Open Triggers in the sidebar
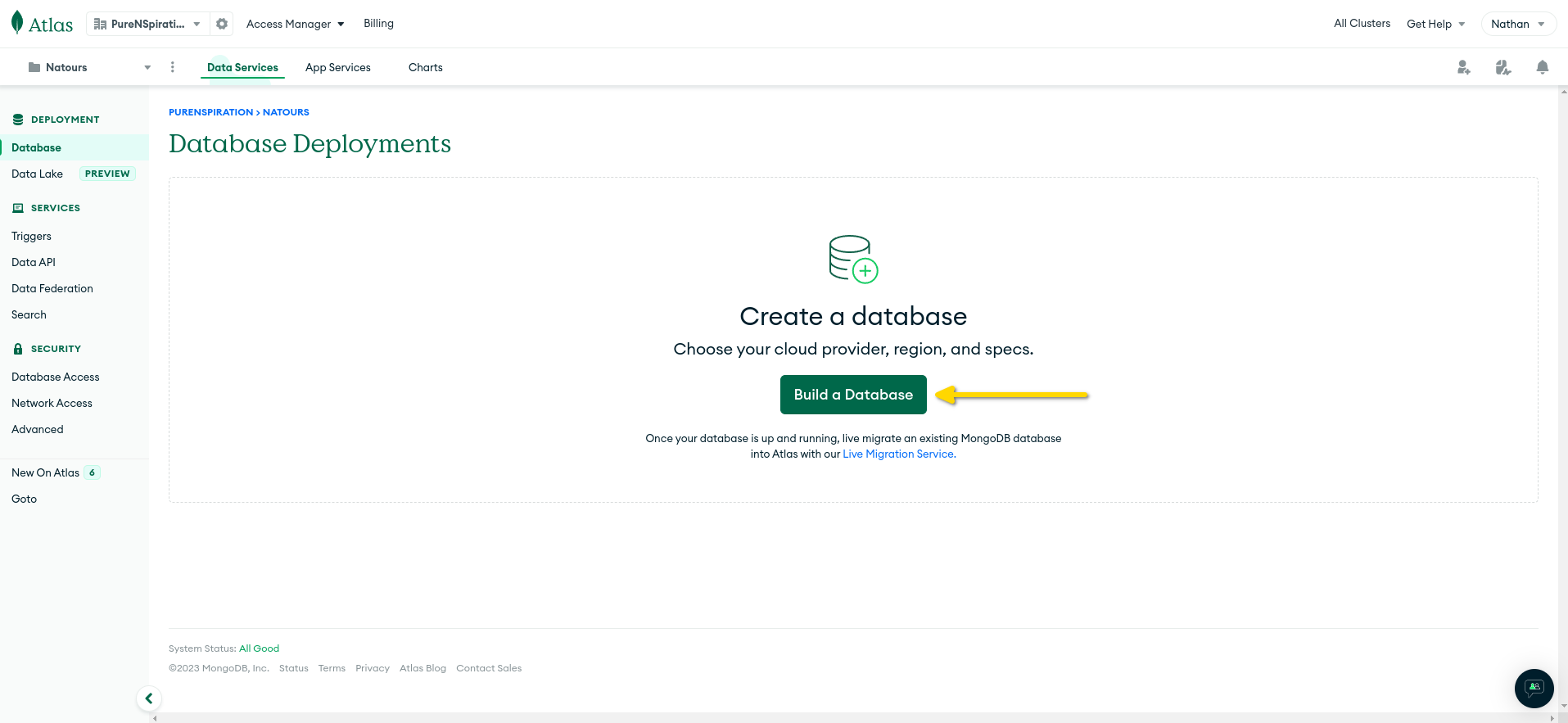Viewport: 1568px width, 723px height. pyautogui.click(x=31, y=236)
